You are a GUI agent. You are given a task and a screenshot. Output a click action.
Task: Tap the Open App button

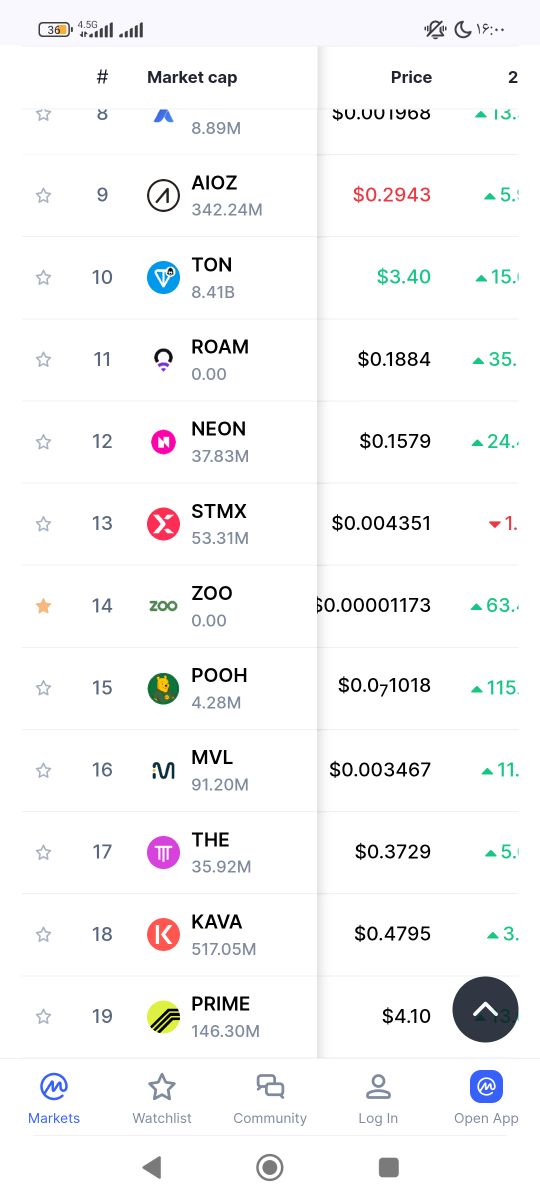(x=486, y=1099)
